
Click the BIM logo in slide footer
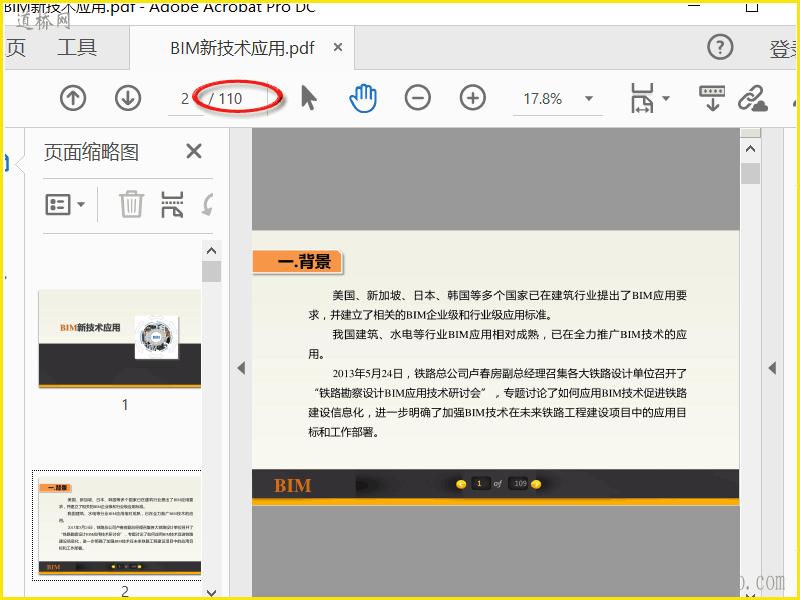coord(292,485)
